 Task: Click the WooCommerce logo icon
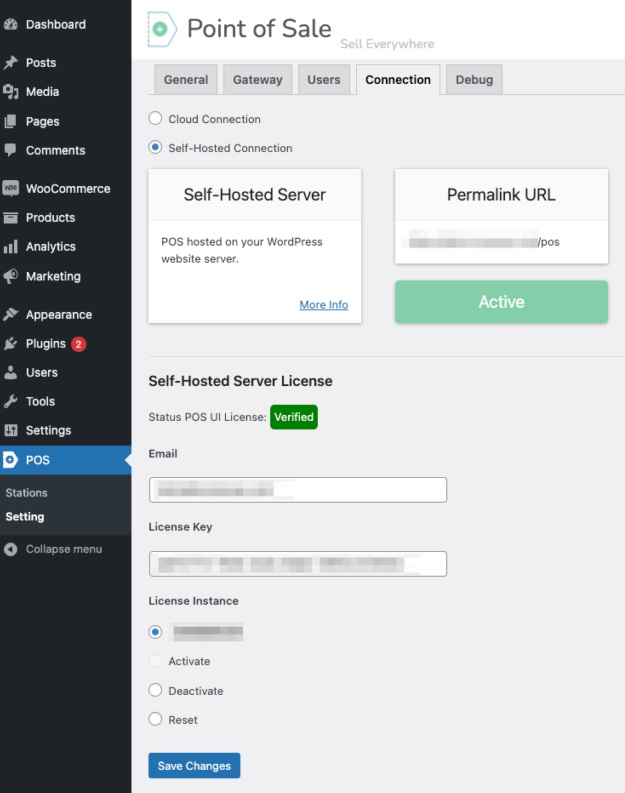click(11, 188)
